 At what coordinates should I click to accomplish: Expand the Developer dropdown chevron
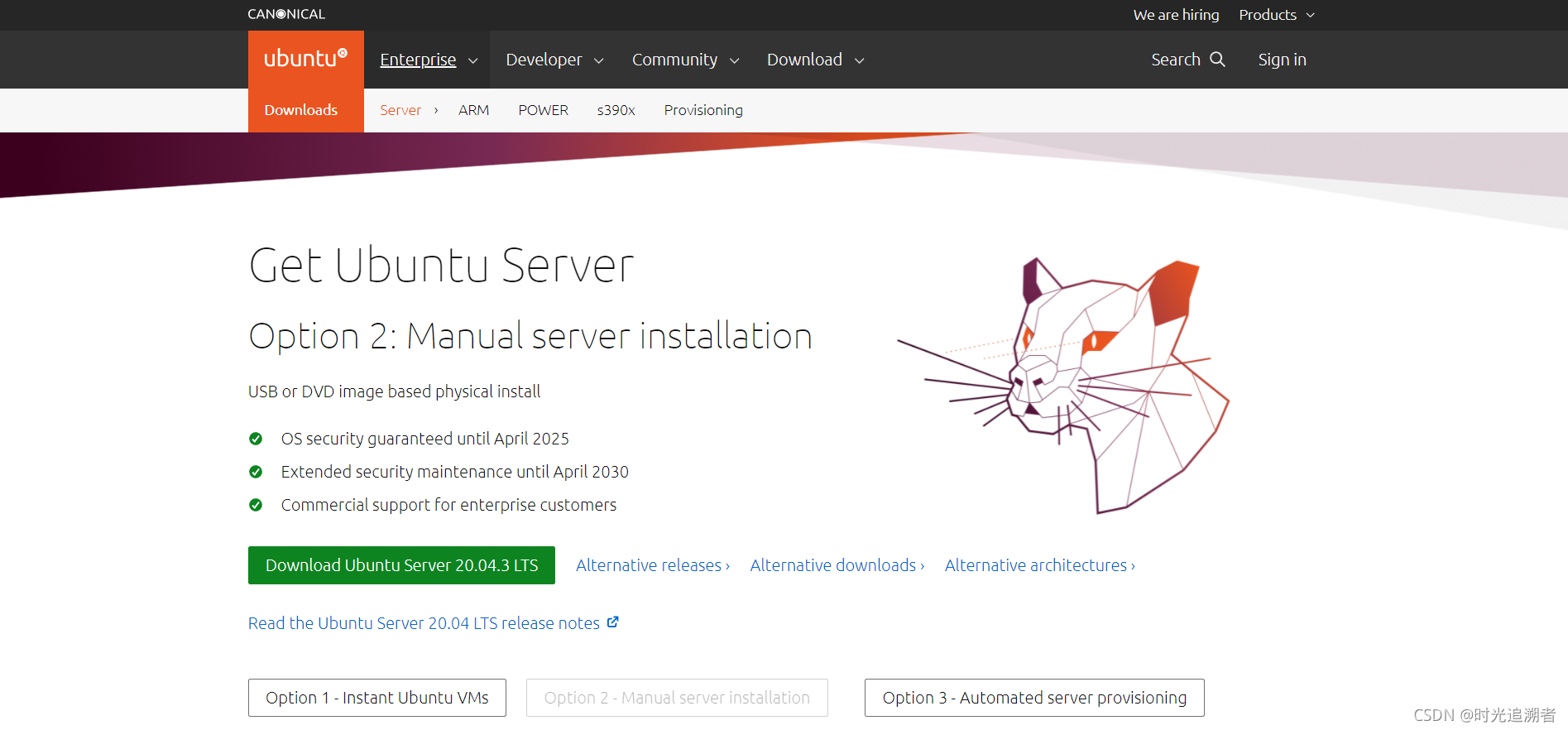click(599, 60)
